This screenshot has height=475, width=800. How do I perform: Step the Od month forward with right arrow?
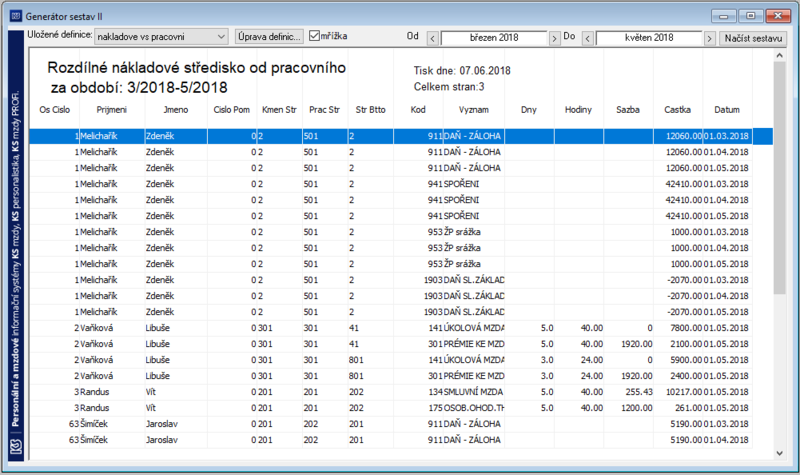(x=554, y=38)
